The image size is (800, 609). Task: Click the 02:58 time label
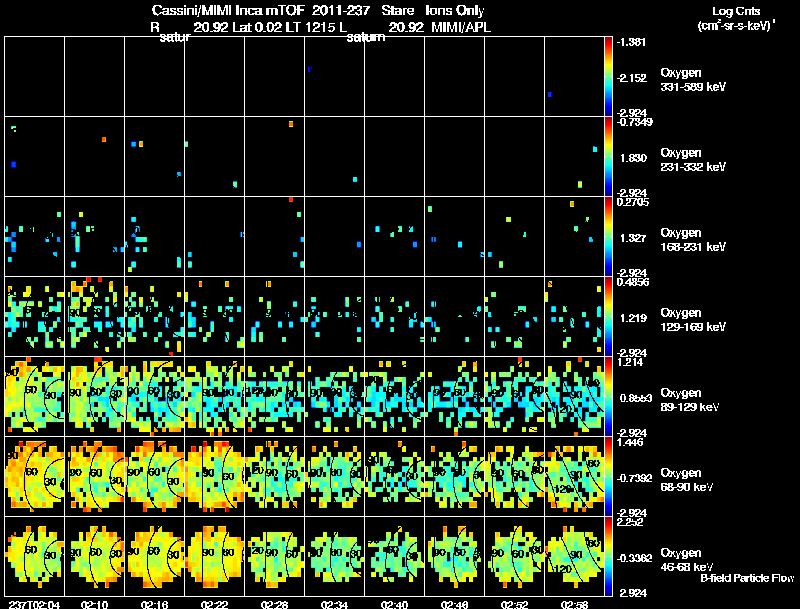pos(574,605)
